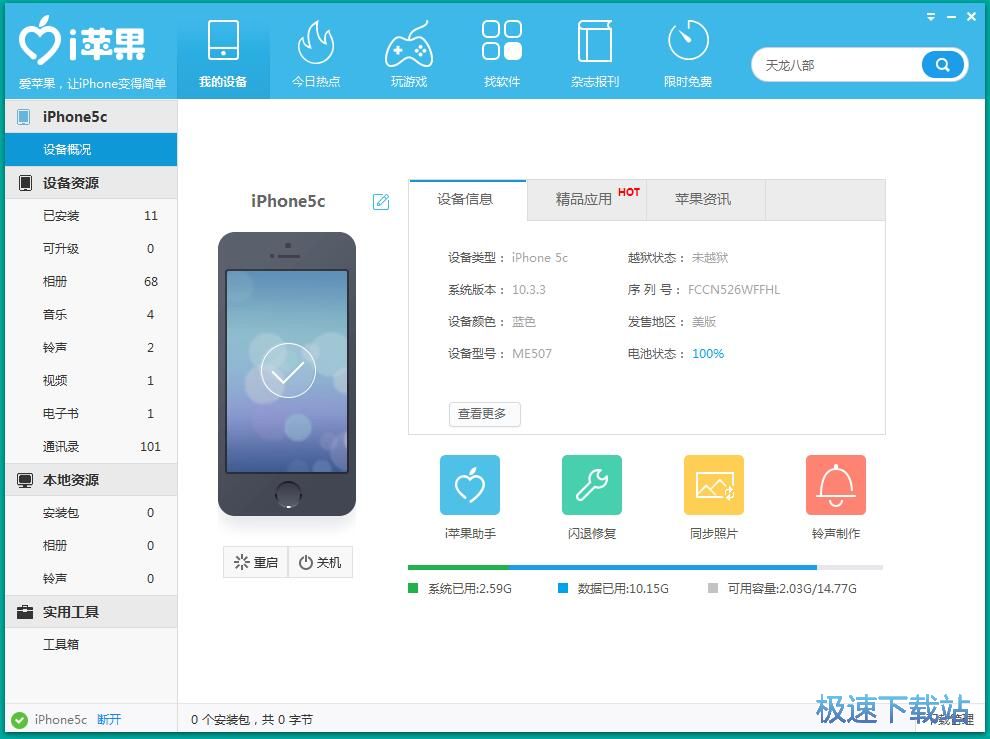
Task: Click the edit device name pencil icon
Action: [x=381, y=201]
